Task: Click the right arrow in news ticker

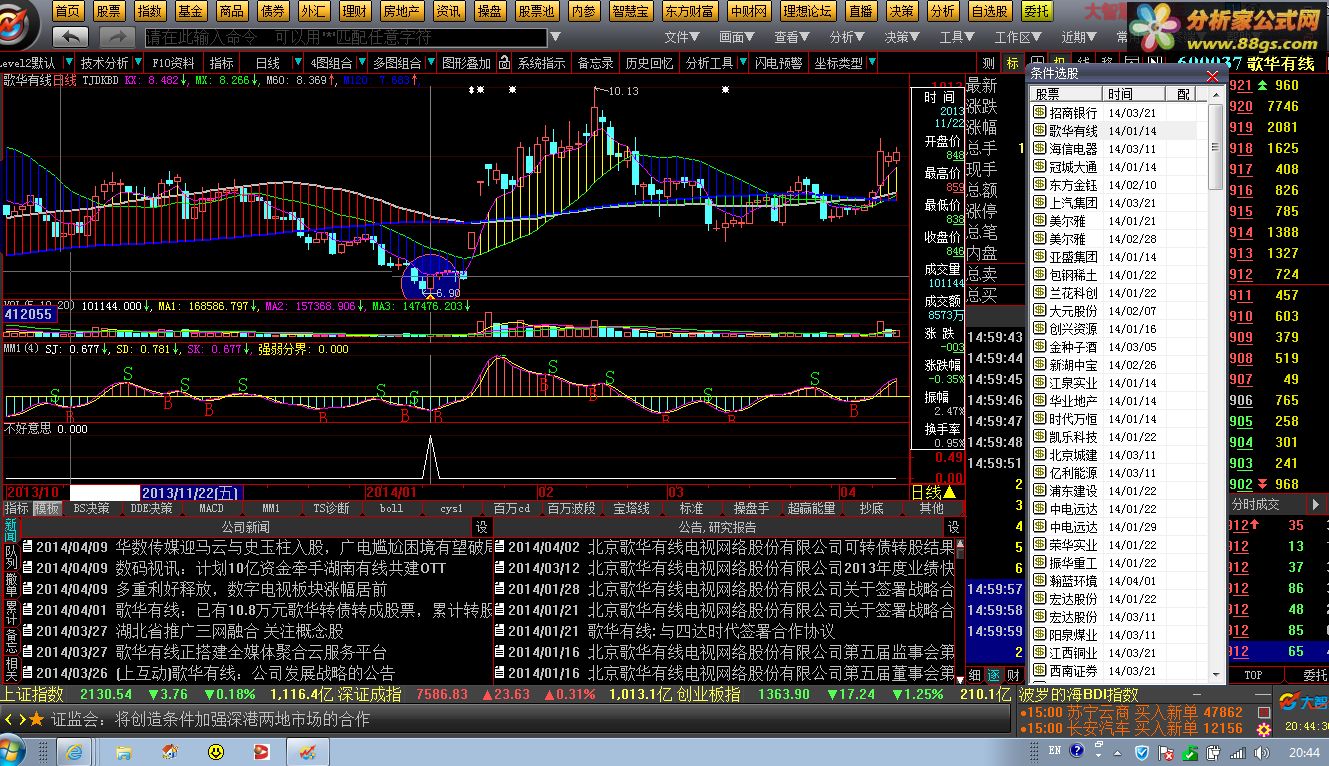Action: (x=21, y=719)
